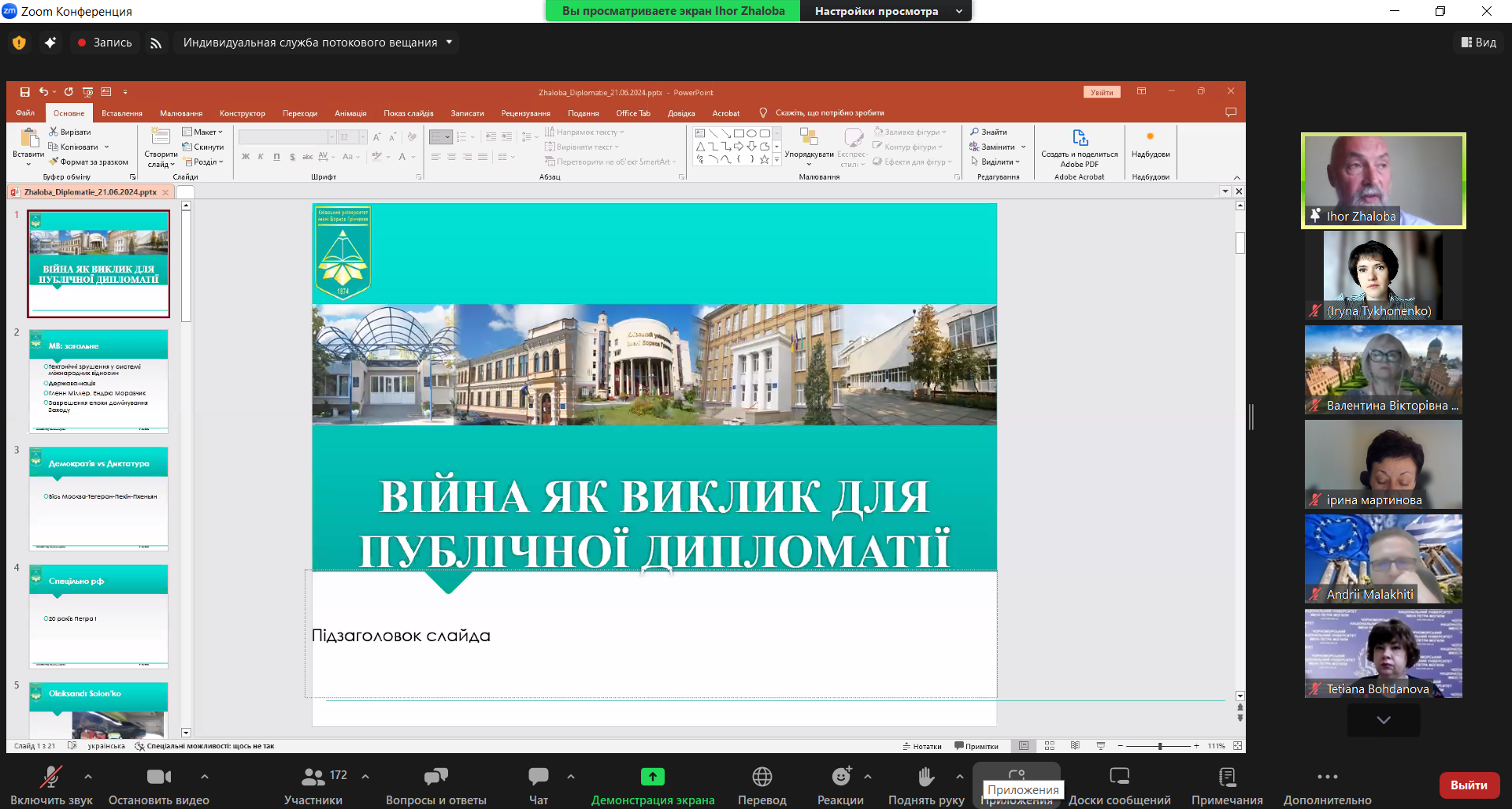Increase font size in the ribbon
The image size is (1512, 809).
(377, 137)
